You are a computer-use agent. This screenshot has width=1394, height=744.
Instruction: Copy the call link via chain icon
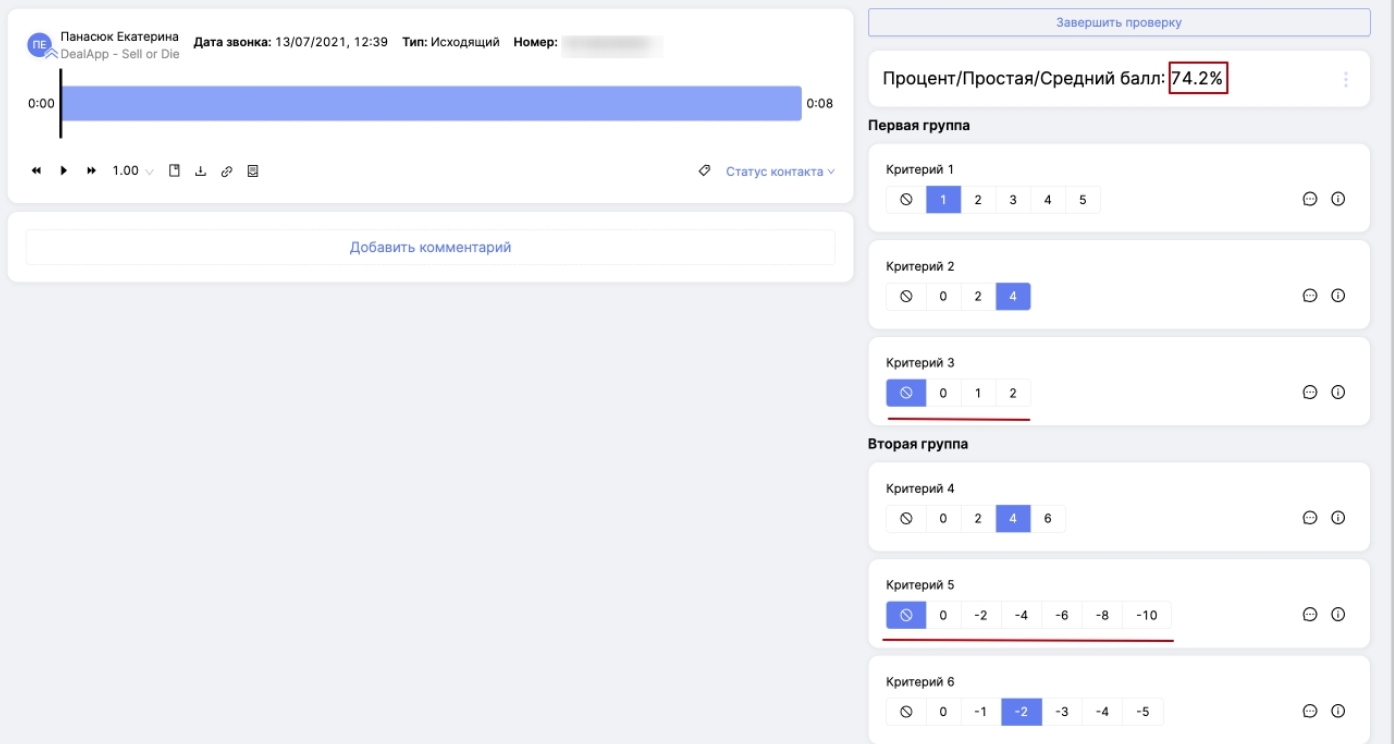(x=226, y=171)
